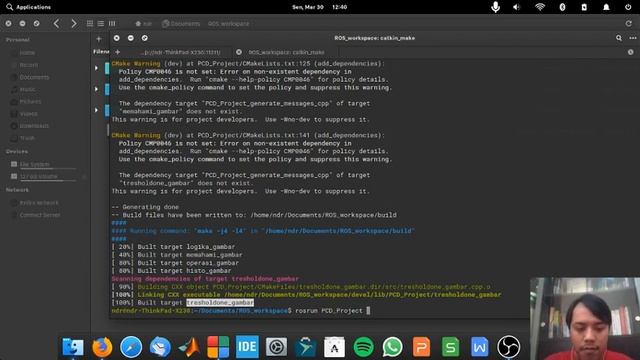The image size is (640, 360).
Task: Open the mail client in the dock
Action: click(x=160, y=347)
